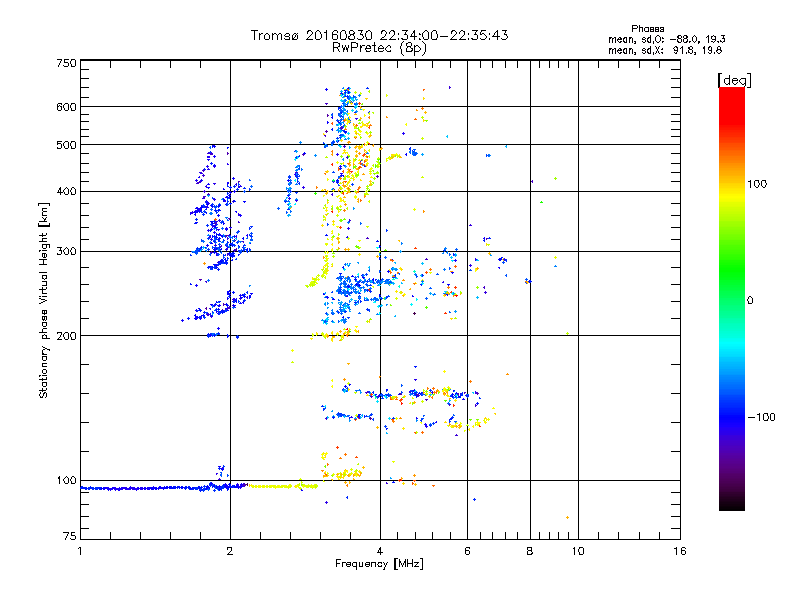Click the plot title 'Tromsø 20160830 22:34:00-22:35:43'
The height and width of the screenshot is (600, 800).
tap(379, 35)
